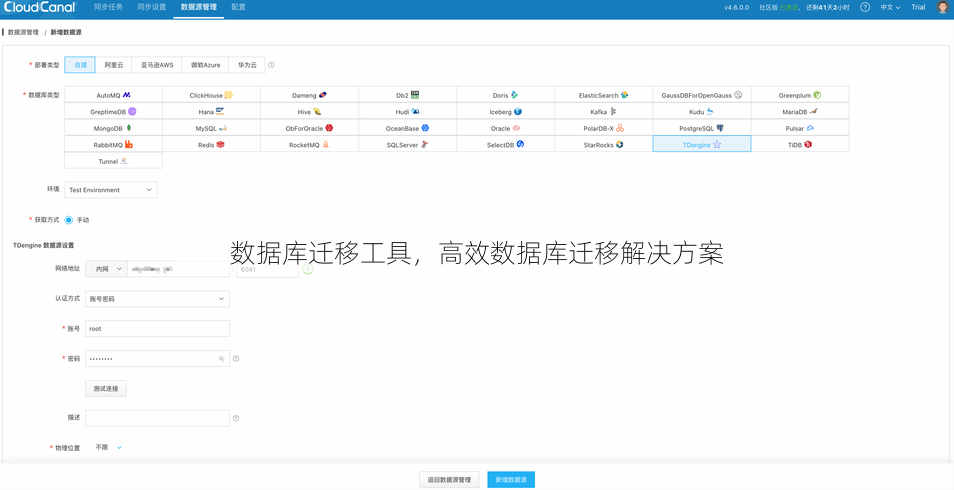Select ObForOracle database type
The width and height of the screenshot is (954, 490).
[310, 128]
